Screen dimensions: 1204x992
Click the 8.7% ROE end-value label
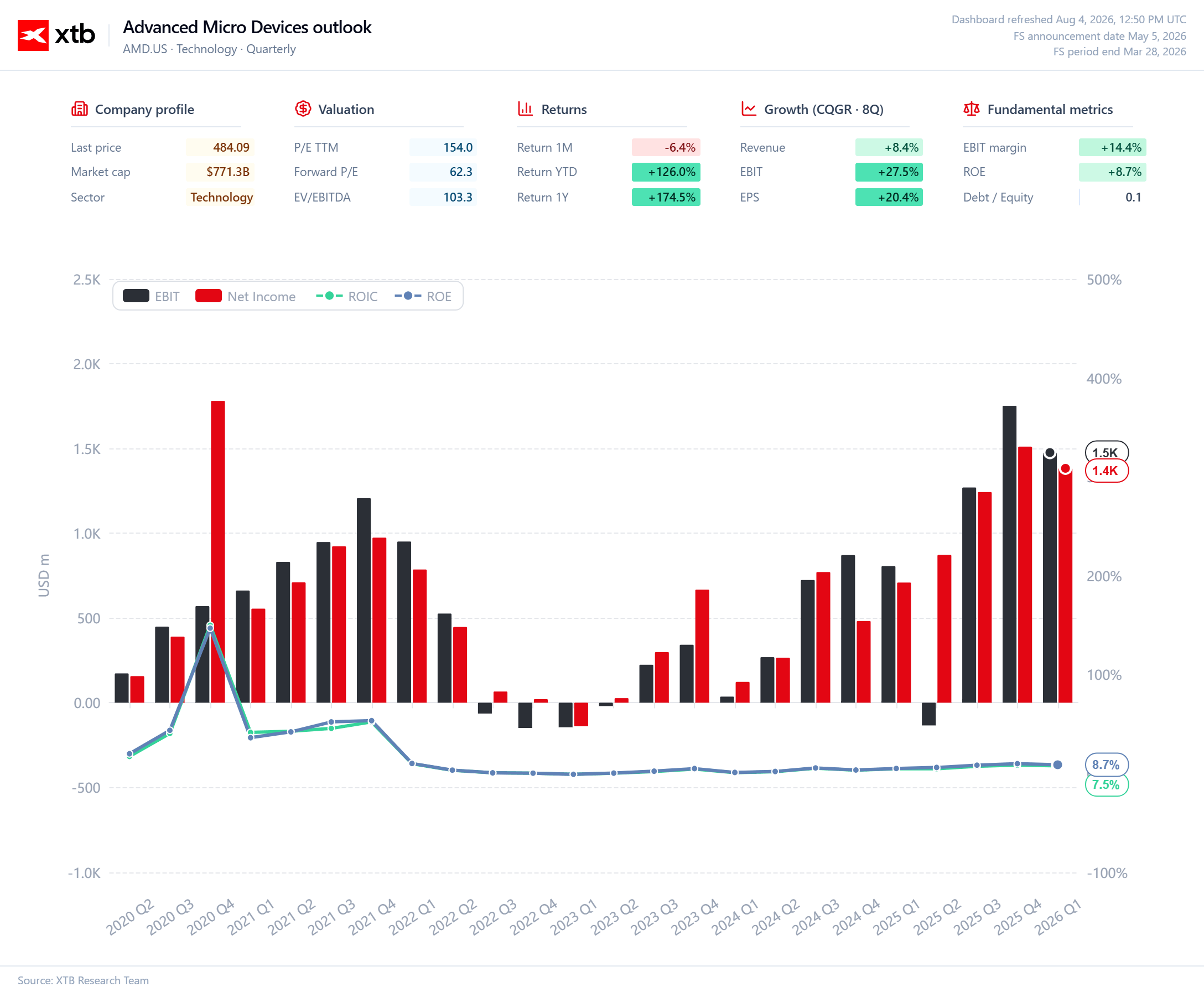pos(1106,764)
